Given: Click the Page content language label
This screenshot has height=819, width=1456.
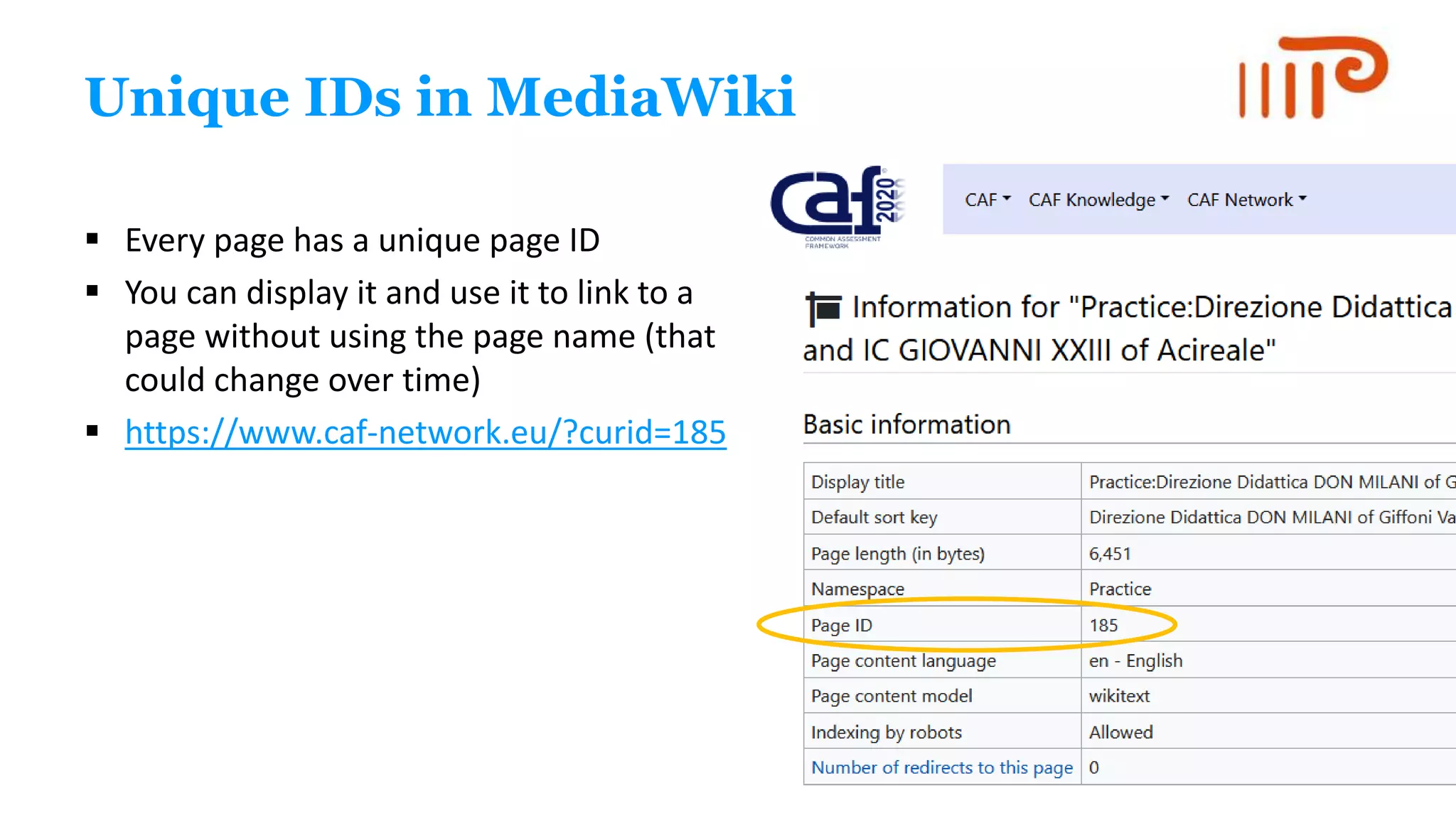Looking at the screenshot, I should click(x=904, y=660).
